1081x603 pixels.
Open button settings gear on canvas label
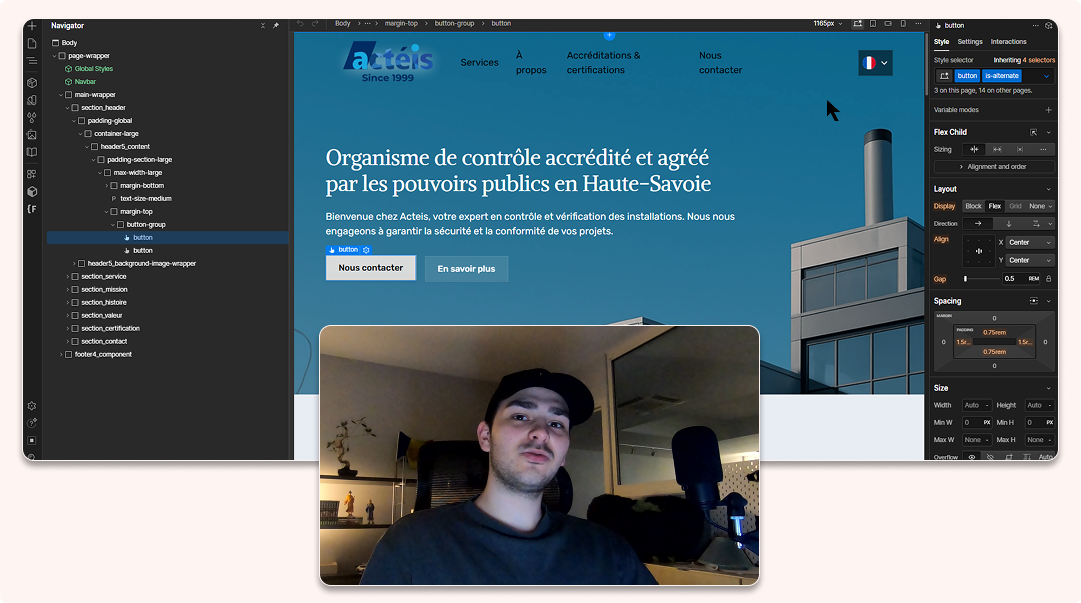366,249
